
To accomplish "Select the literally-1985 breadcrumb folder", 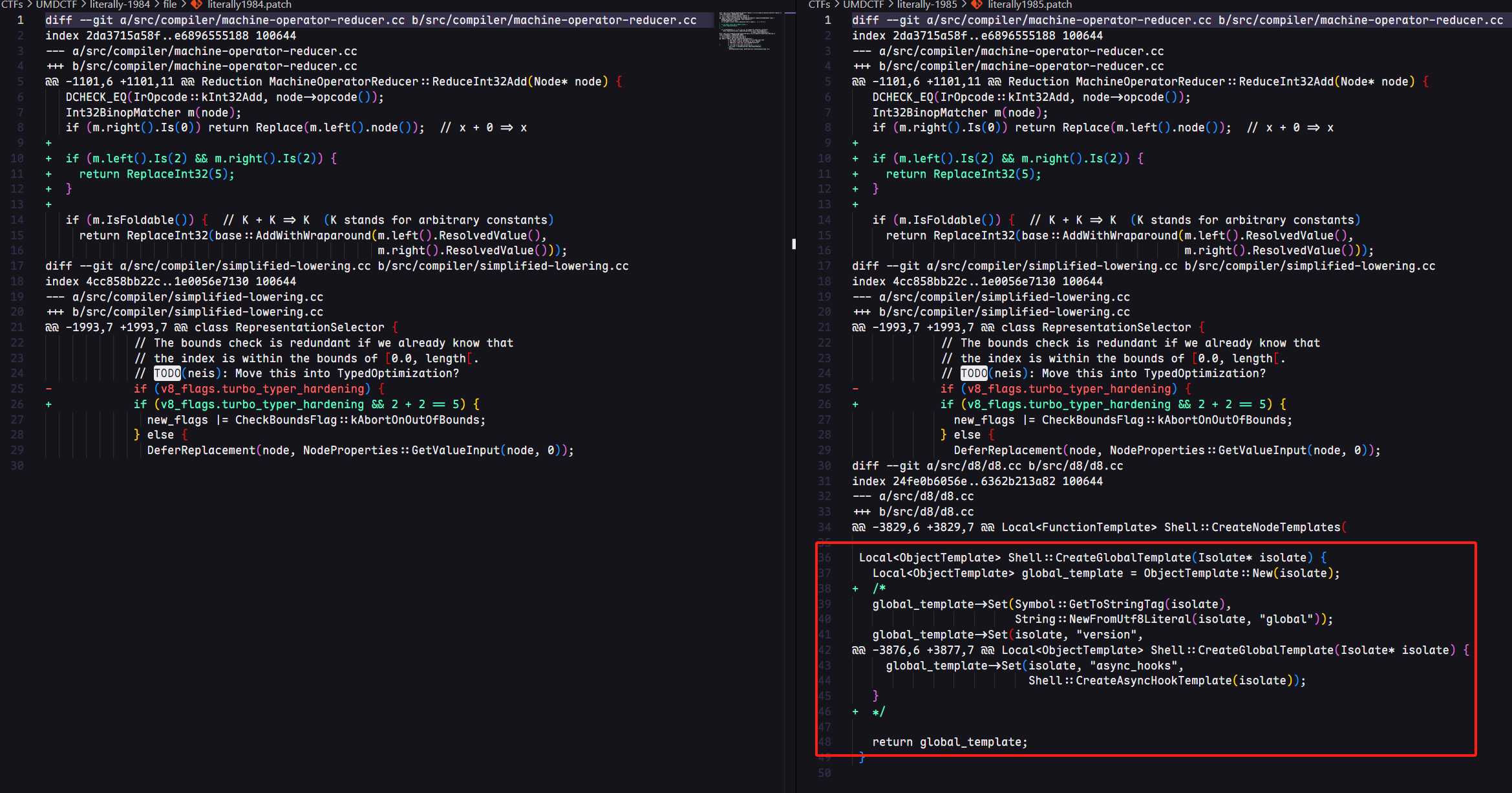I will [x=927, y=5].
